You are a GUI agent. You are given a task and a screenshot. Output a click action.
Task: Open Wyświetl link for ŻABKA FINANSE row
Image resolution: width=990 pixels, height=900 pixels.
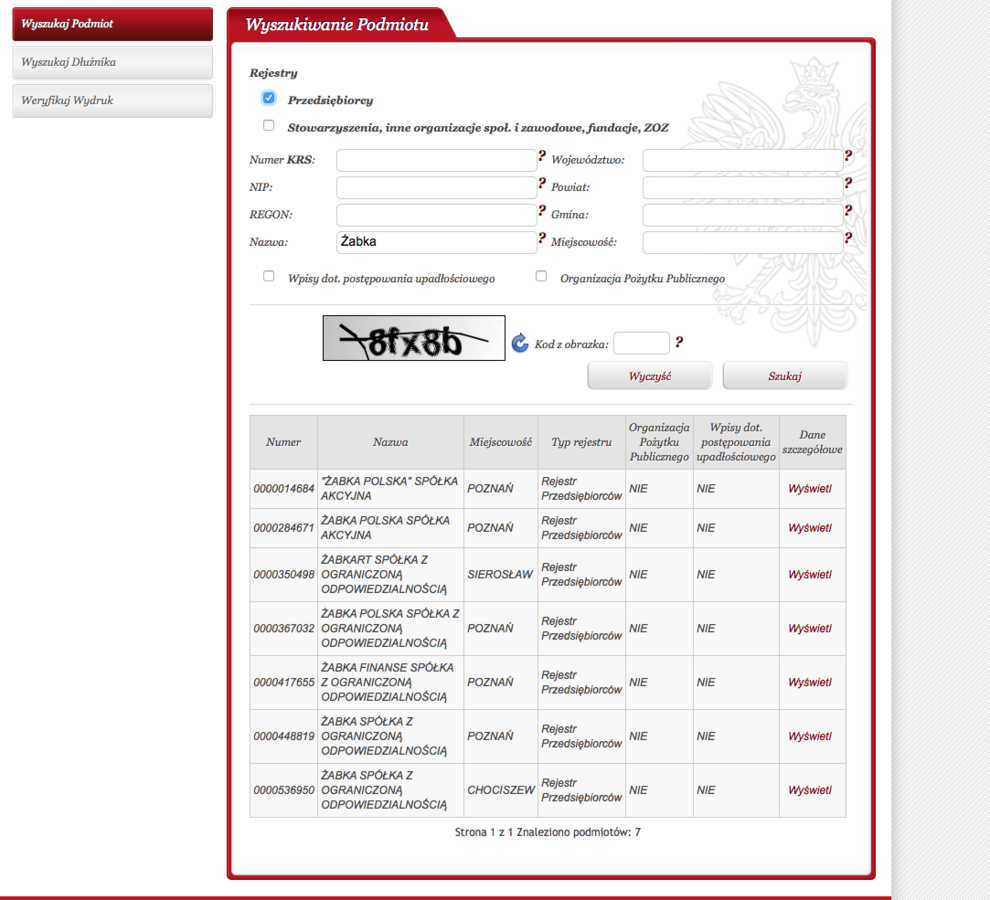810,683
